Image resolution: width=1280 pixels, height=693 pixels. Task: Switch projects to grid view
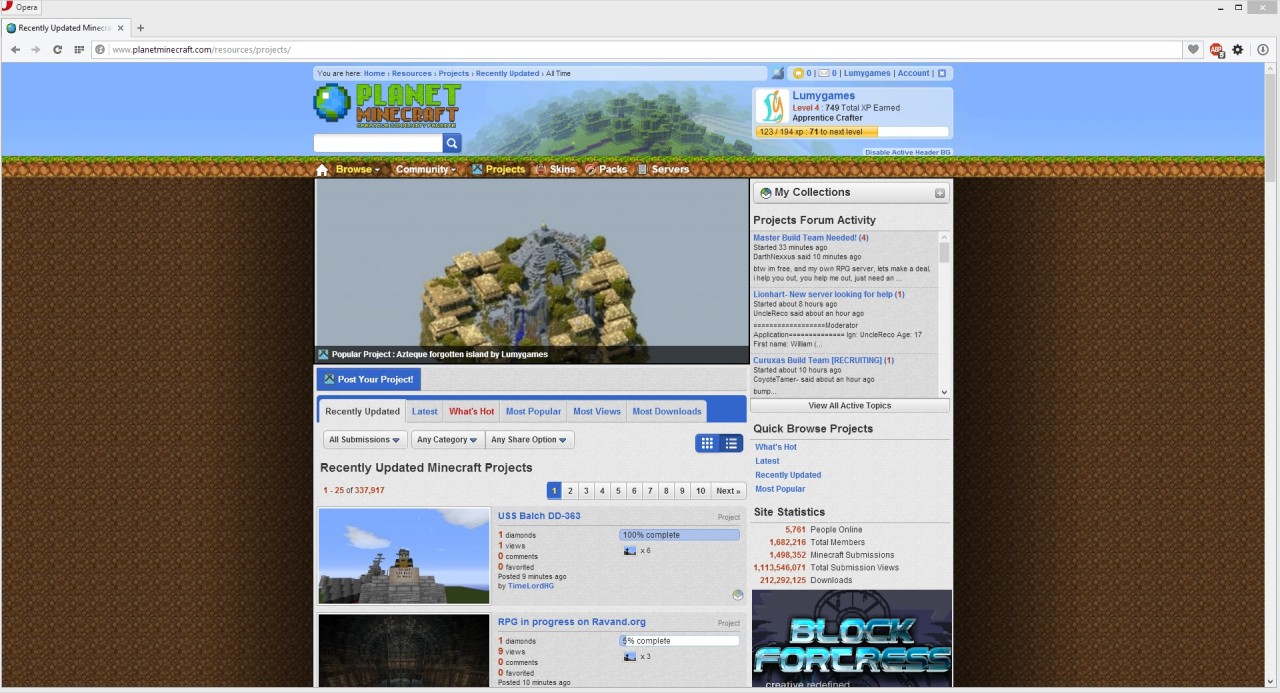(707, 442)
